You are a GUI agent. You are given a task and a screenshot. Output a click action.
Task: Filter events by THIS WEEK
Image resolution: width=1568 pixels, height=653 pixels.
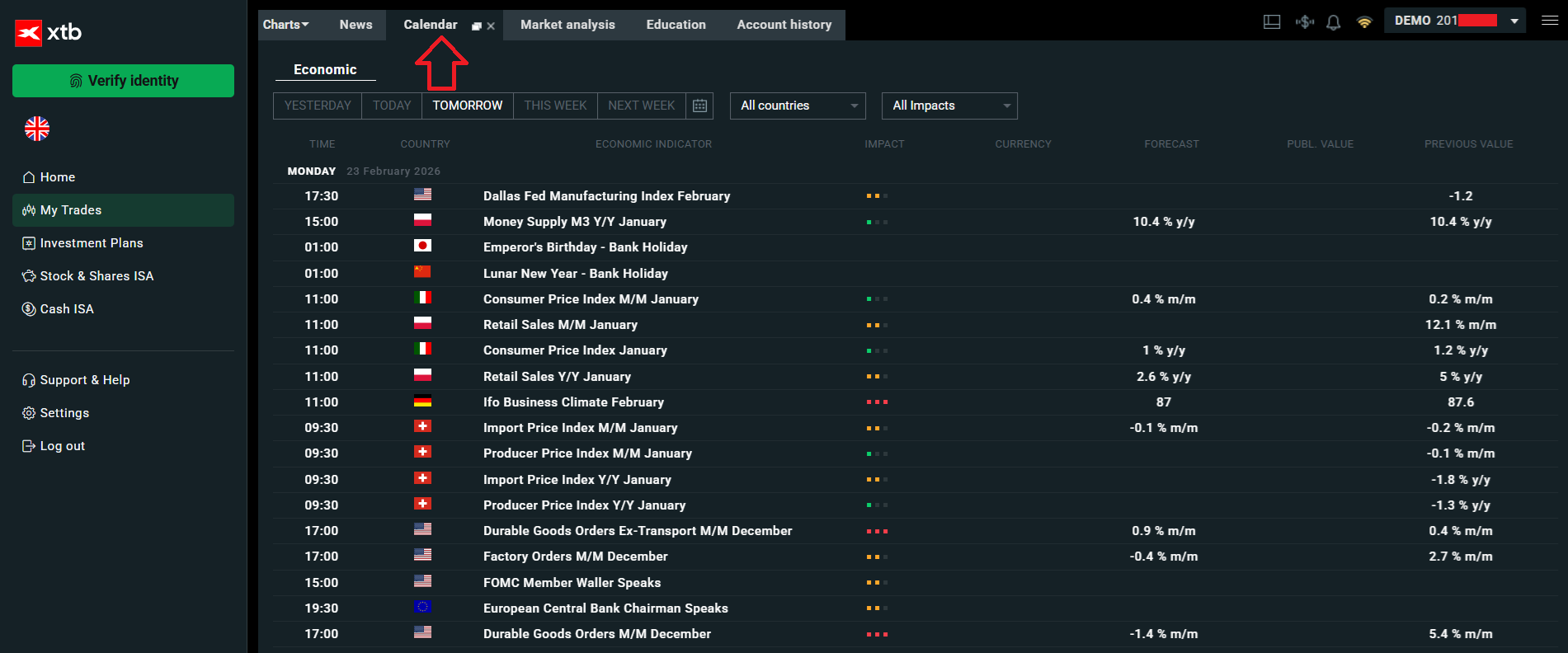point(555,106)
